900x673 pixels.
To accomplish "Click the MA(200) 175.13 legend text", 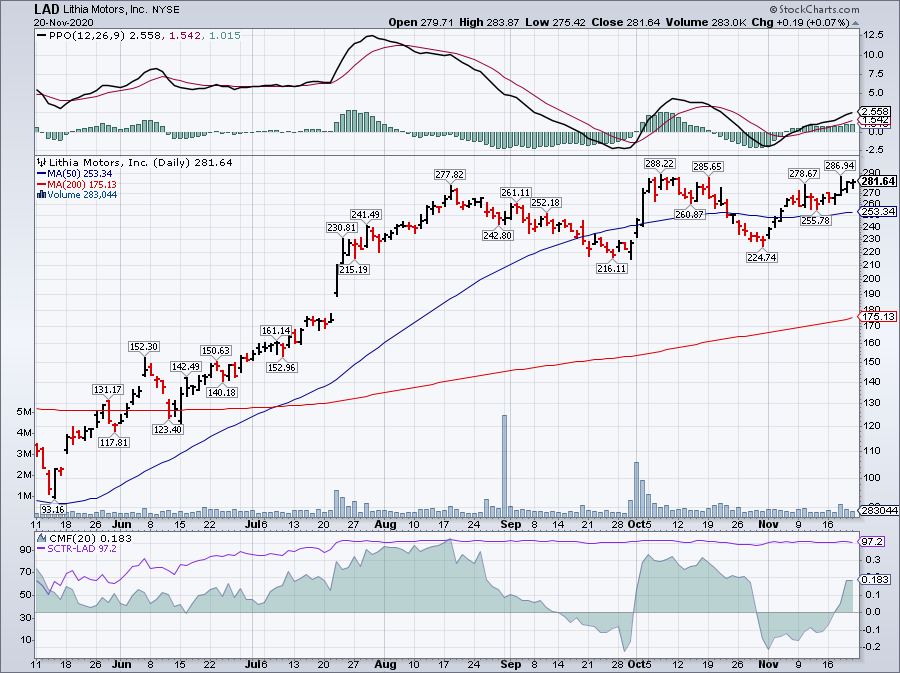I will point(82,184).
